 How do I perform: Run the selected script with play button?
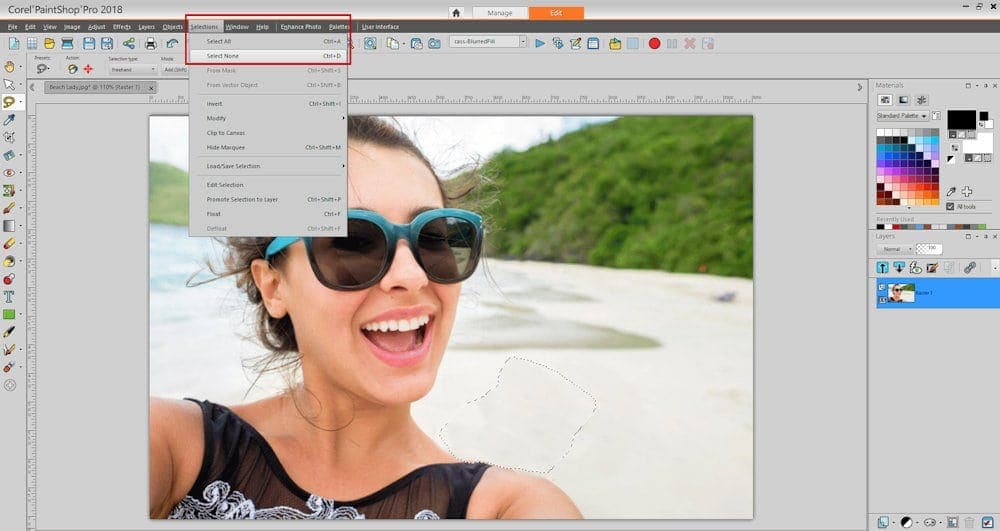[x=540, y=43]
